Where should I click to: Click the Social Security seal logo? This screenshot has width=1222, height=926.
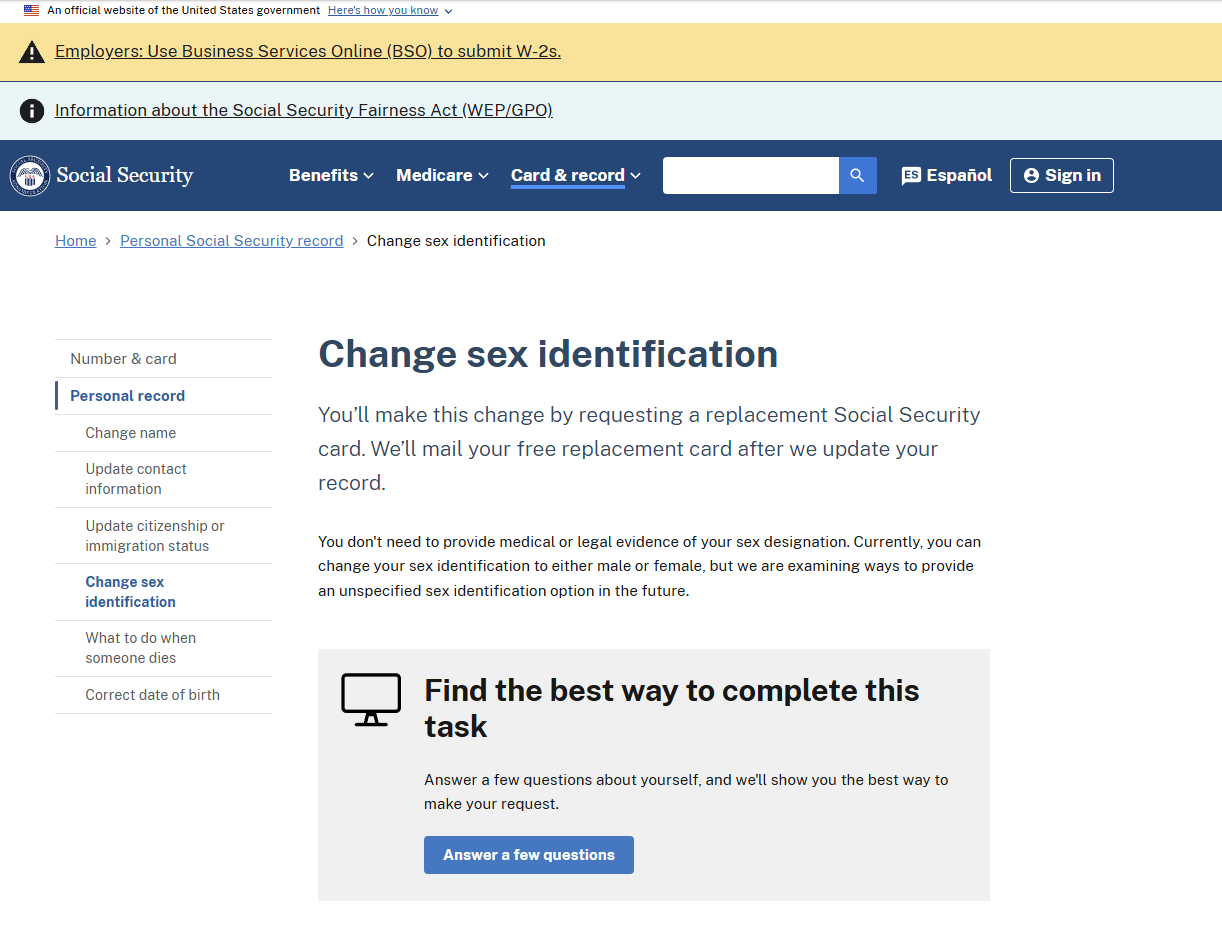[x=30, y=176]
